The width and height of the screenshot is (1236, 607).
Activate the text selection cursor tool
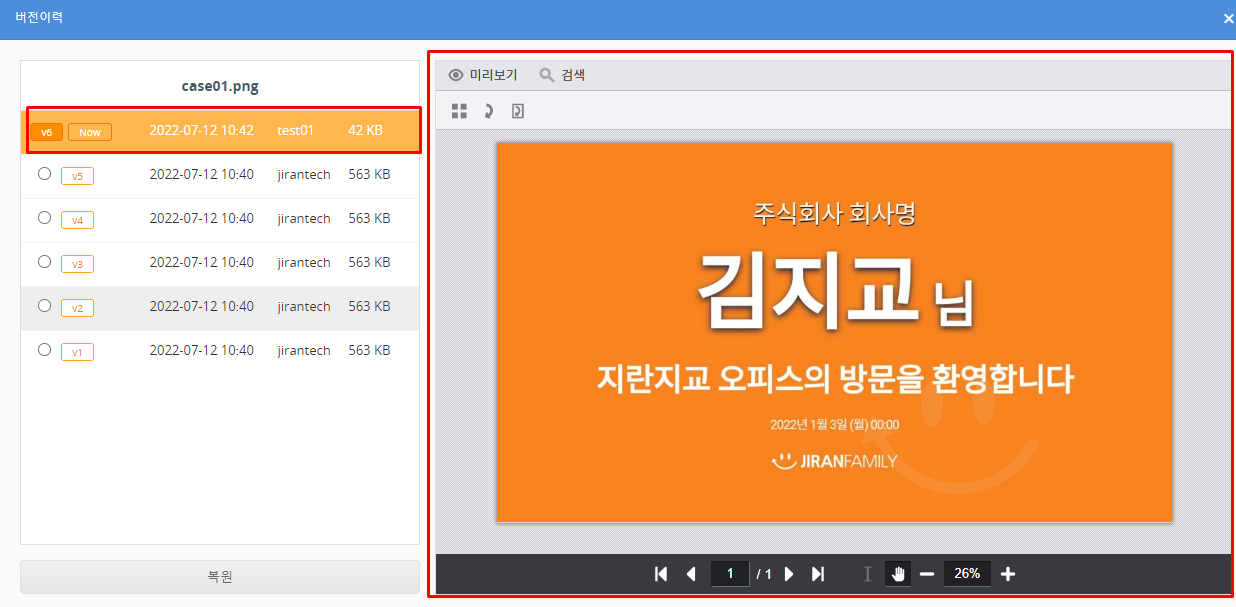click(867, 574)
